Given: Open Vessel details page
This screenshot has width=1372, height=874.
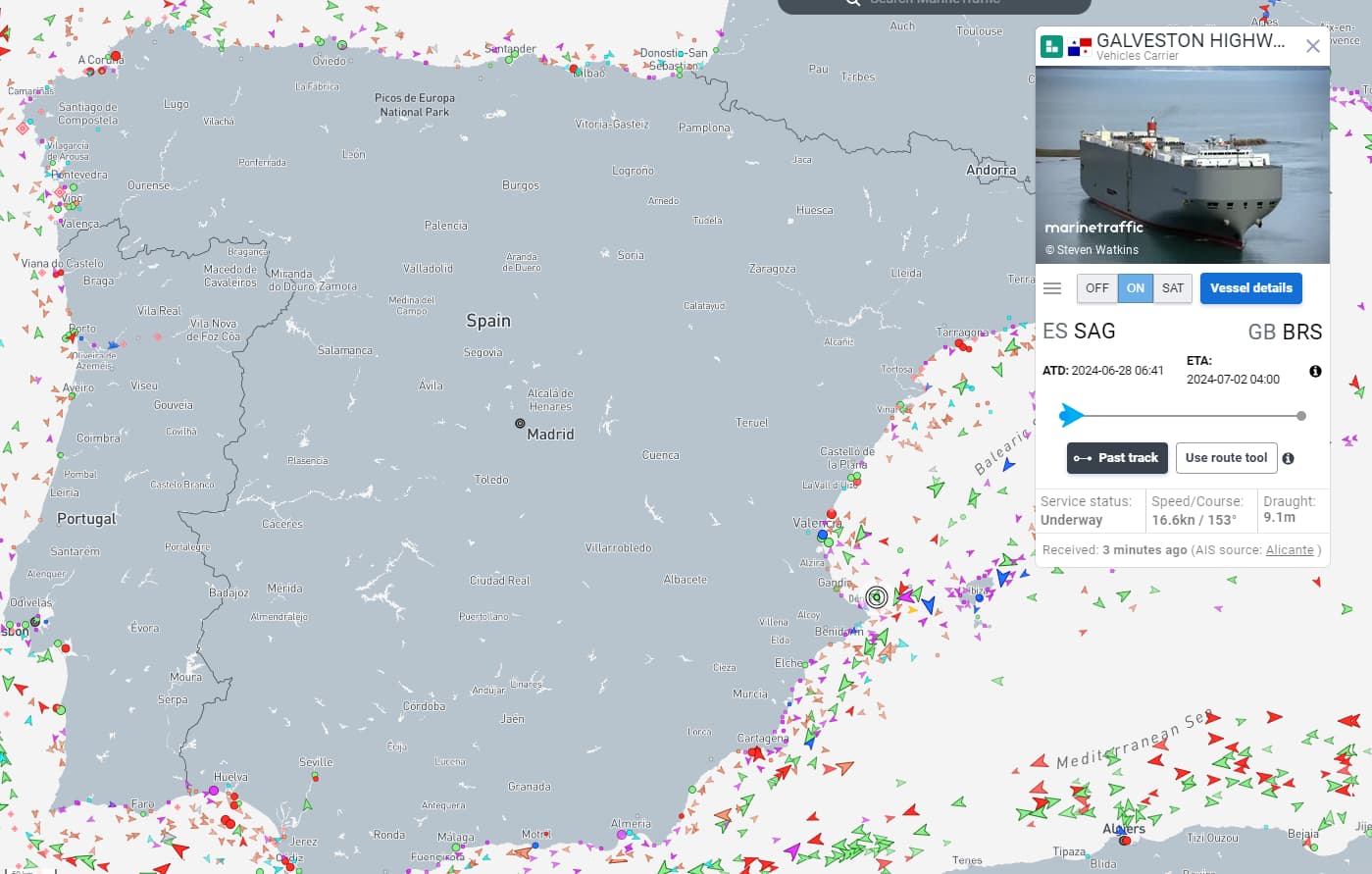Looking at the screenshot, I should [x=1250, y=288].
